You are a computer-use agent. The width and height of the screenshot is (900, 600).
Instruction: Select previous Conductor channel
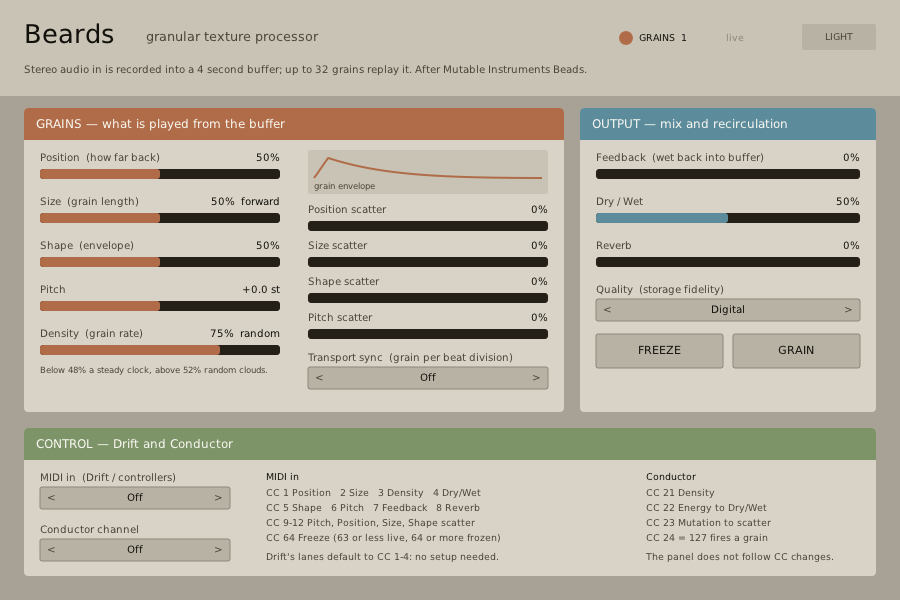point(52,549)
